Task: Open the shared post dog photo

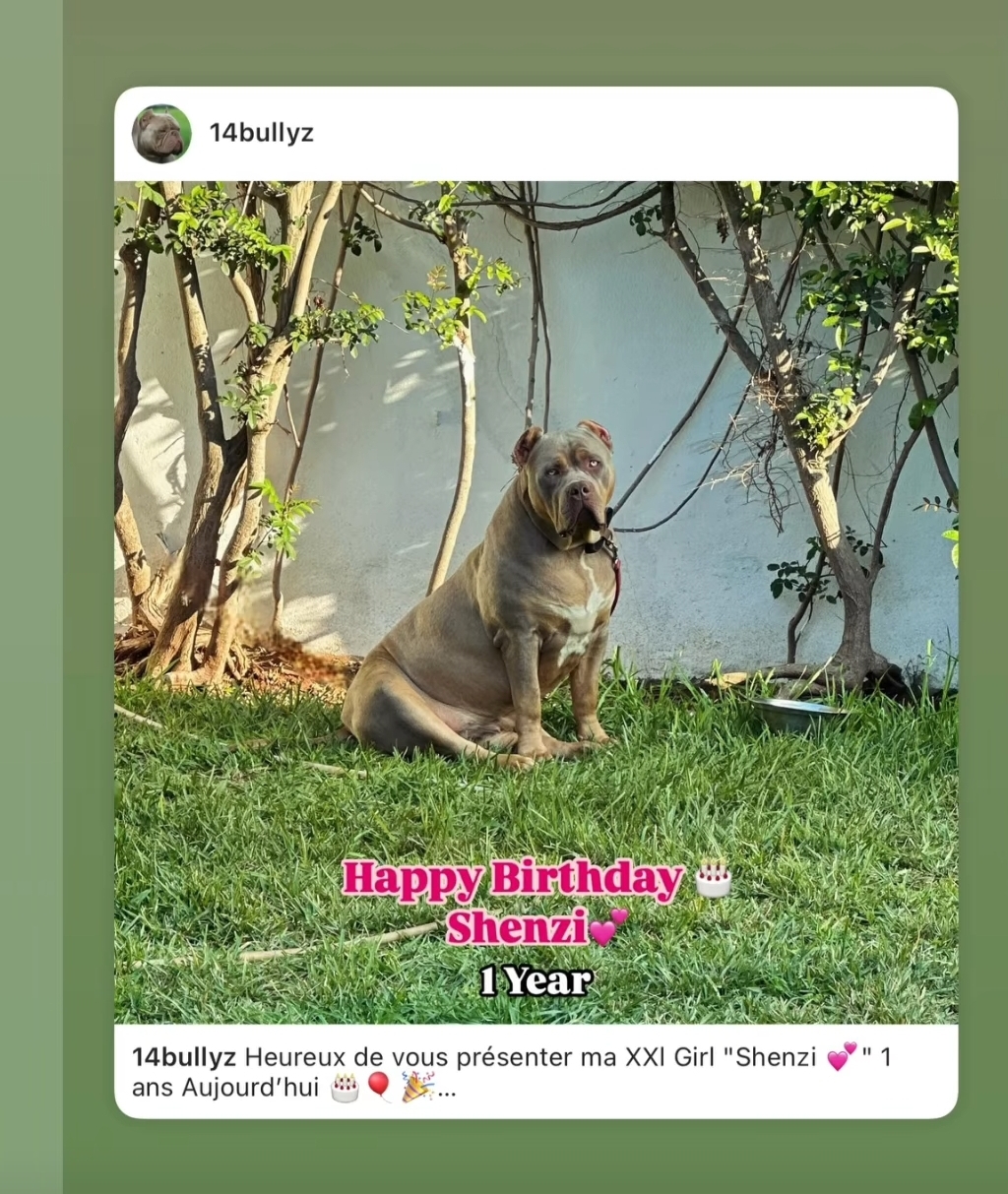Action: click(535, 602)
